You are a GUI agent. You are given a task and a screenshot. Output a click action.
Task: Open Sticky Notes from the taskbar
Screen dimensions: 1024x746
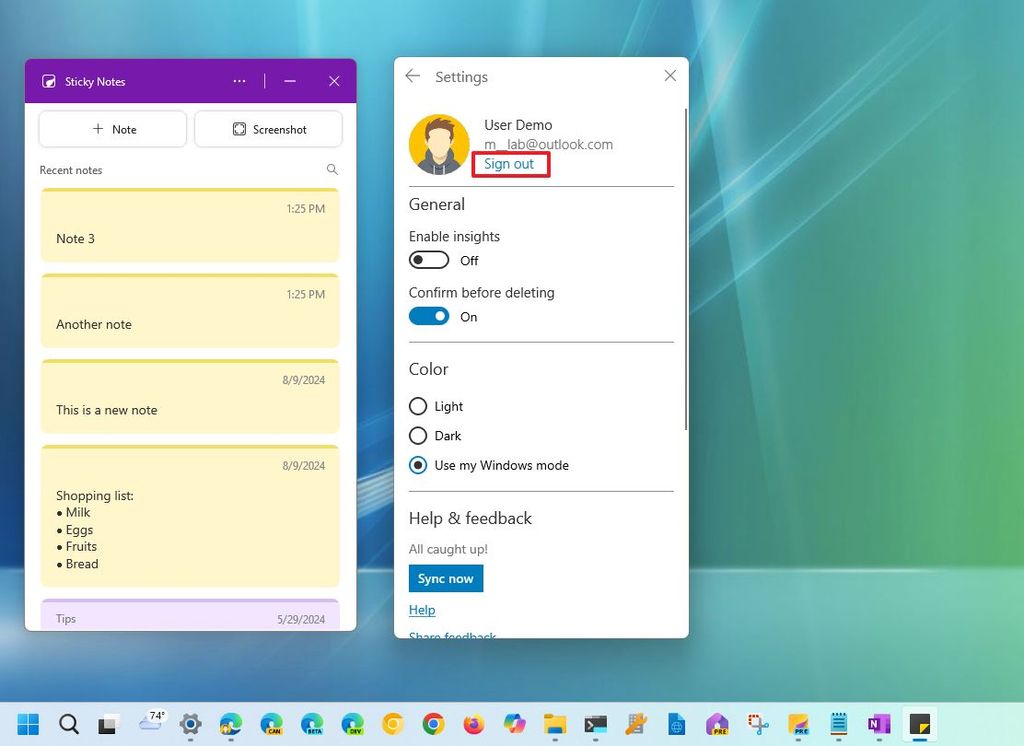(x=918, y=723)
